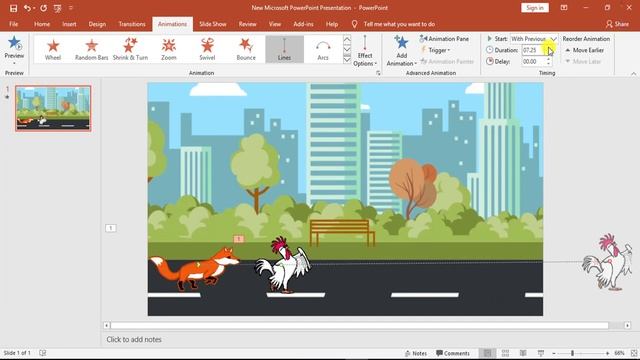Viewport: 640px width, 360px height.
Task: Select slide 1 thumbnail
Action: 53,108
